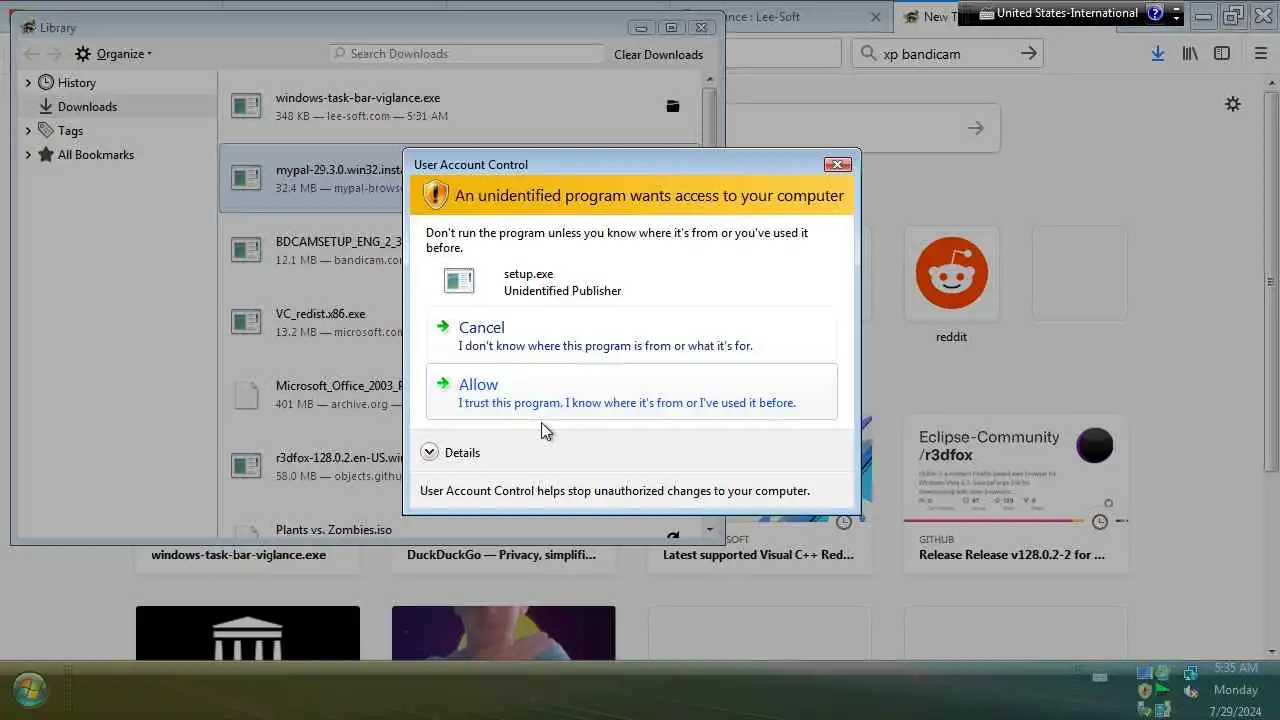Image resolution: width=1280 pixels, height=720 pixels.
Task: Click taskbar keyboard icon
Action: point(1100,677)
